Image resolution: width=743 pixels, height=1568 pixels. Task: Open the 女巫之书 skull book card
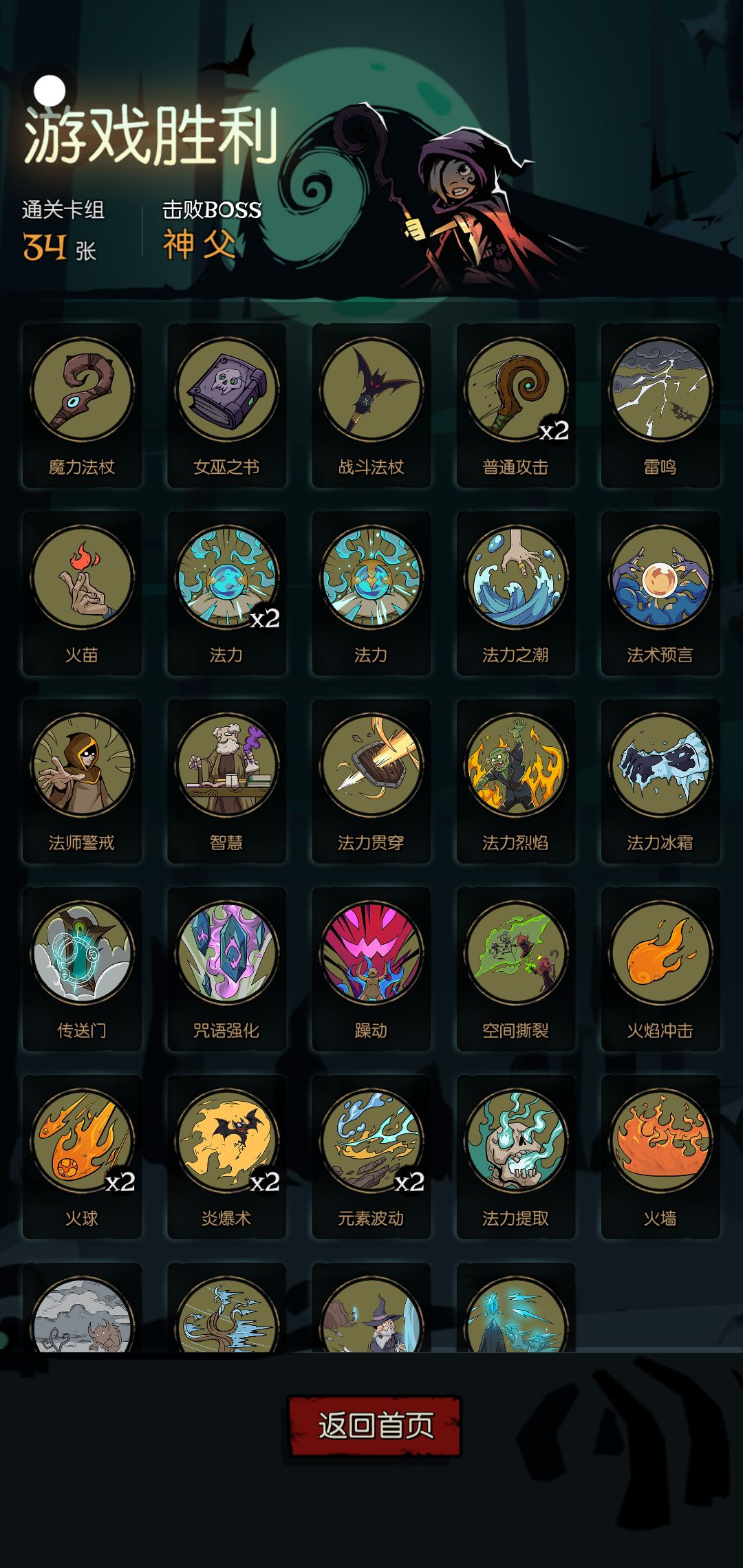(226, 406)
